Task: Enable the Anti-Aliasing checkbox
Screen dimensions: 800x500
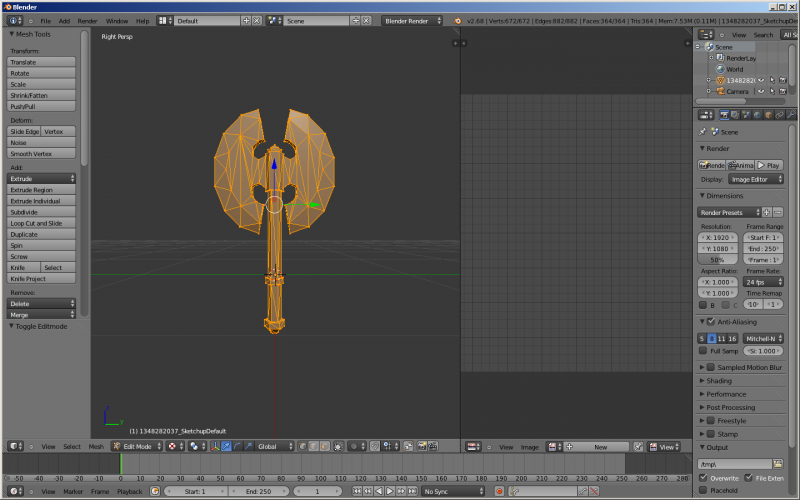Action: [710, 322]
